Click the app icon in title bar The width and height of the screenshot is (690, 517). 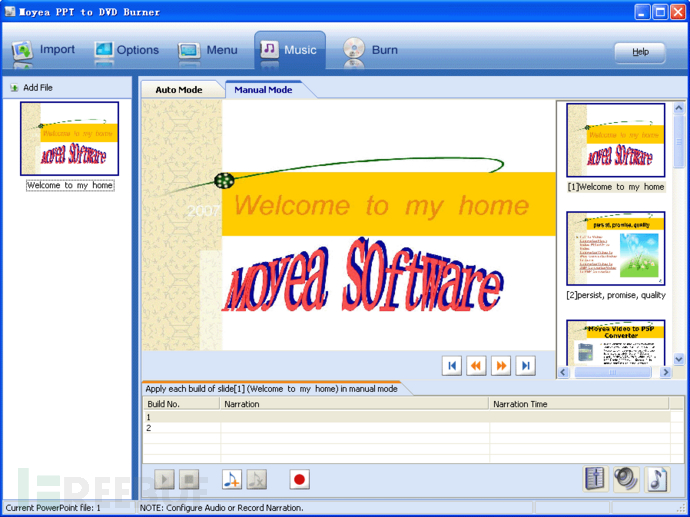(10, 11)
